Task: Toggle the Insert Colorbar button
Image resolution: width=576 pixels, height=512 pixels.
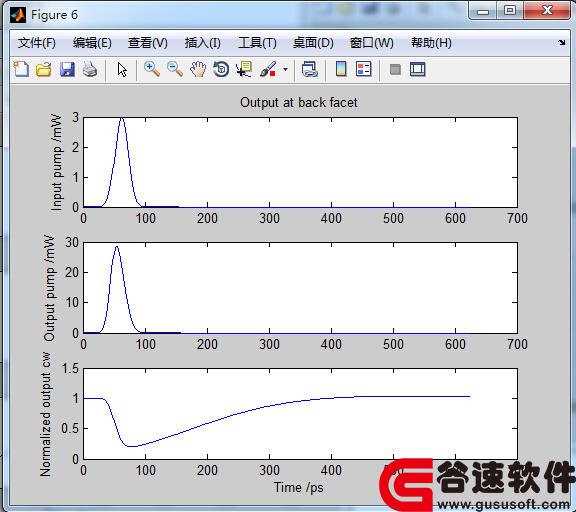Action: [x=341, y=69]
